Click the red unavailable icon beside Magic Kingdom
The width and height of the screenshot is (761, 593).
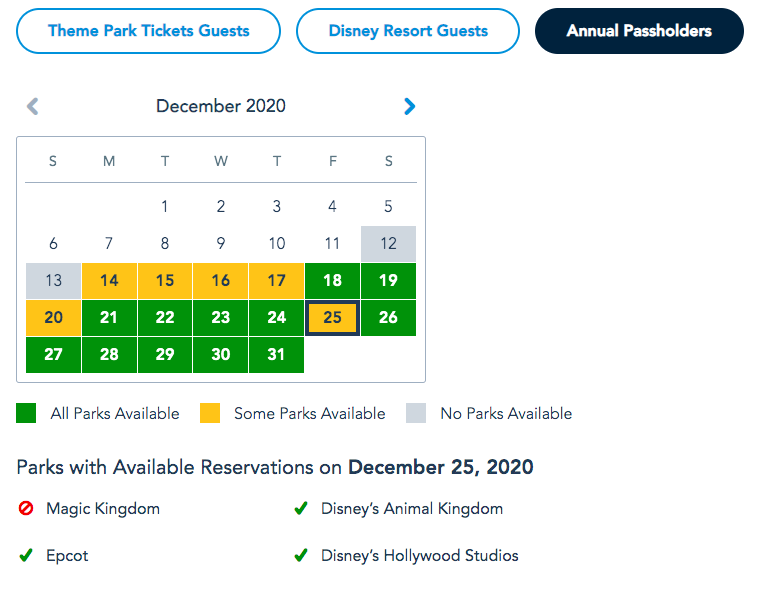click(26, 508)
